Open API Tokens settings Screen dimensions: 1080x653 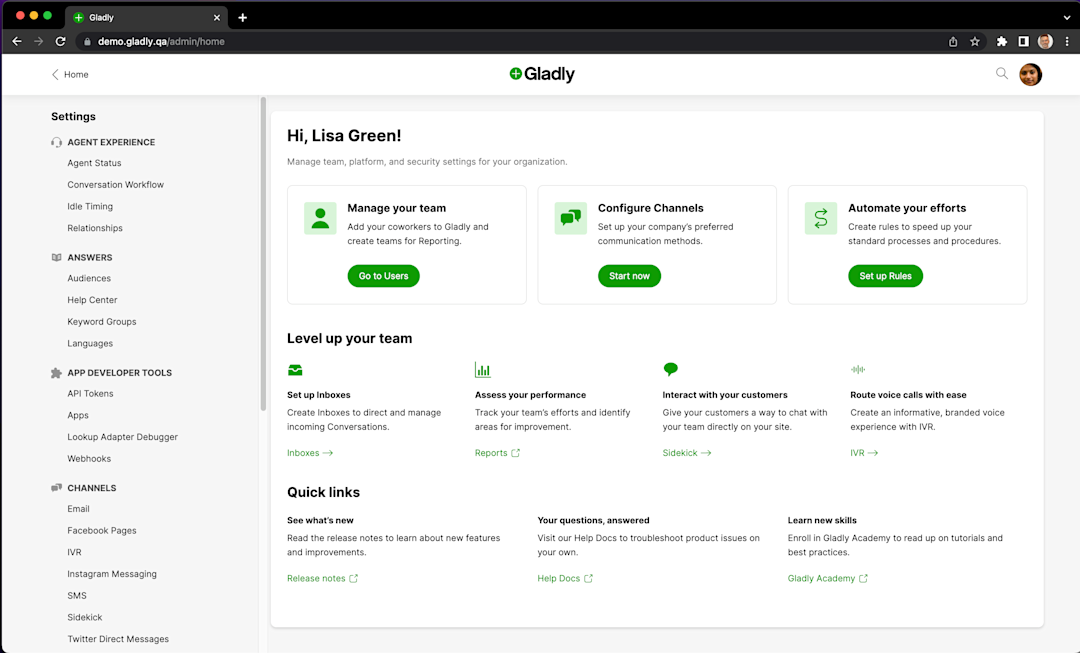pyautogui.click(x=90, y=393)
